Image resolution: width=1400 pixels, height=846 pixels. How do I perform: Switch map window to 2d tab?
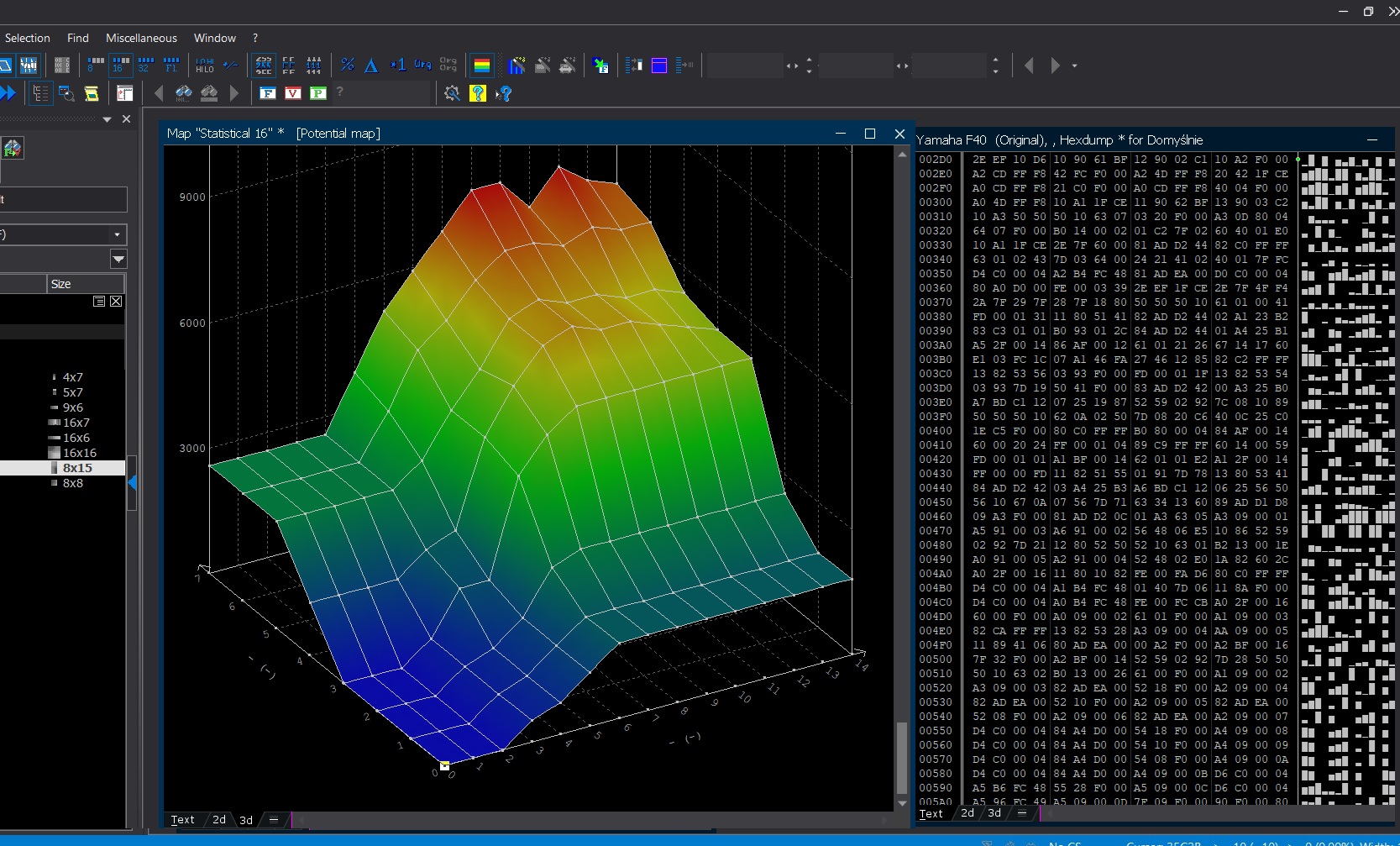pyautogui.click(x=219, y=820)
